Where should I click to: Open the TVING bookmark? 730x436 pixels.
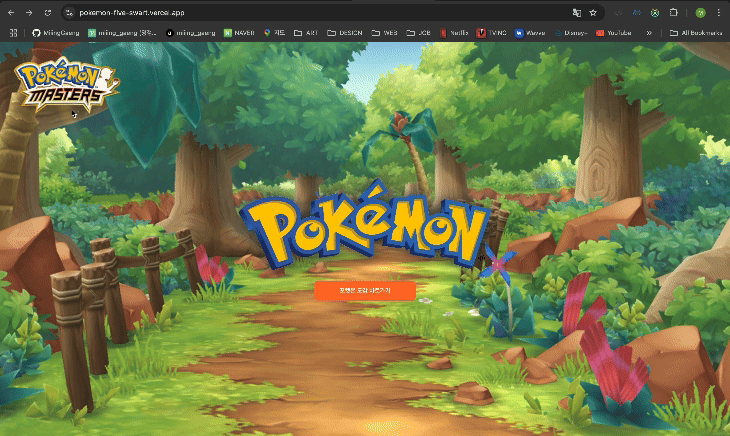(491, 33)
